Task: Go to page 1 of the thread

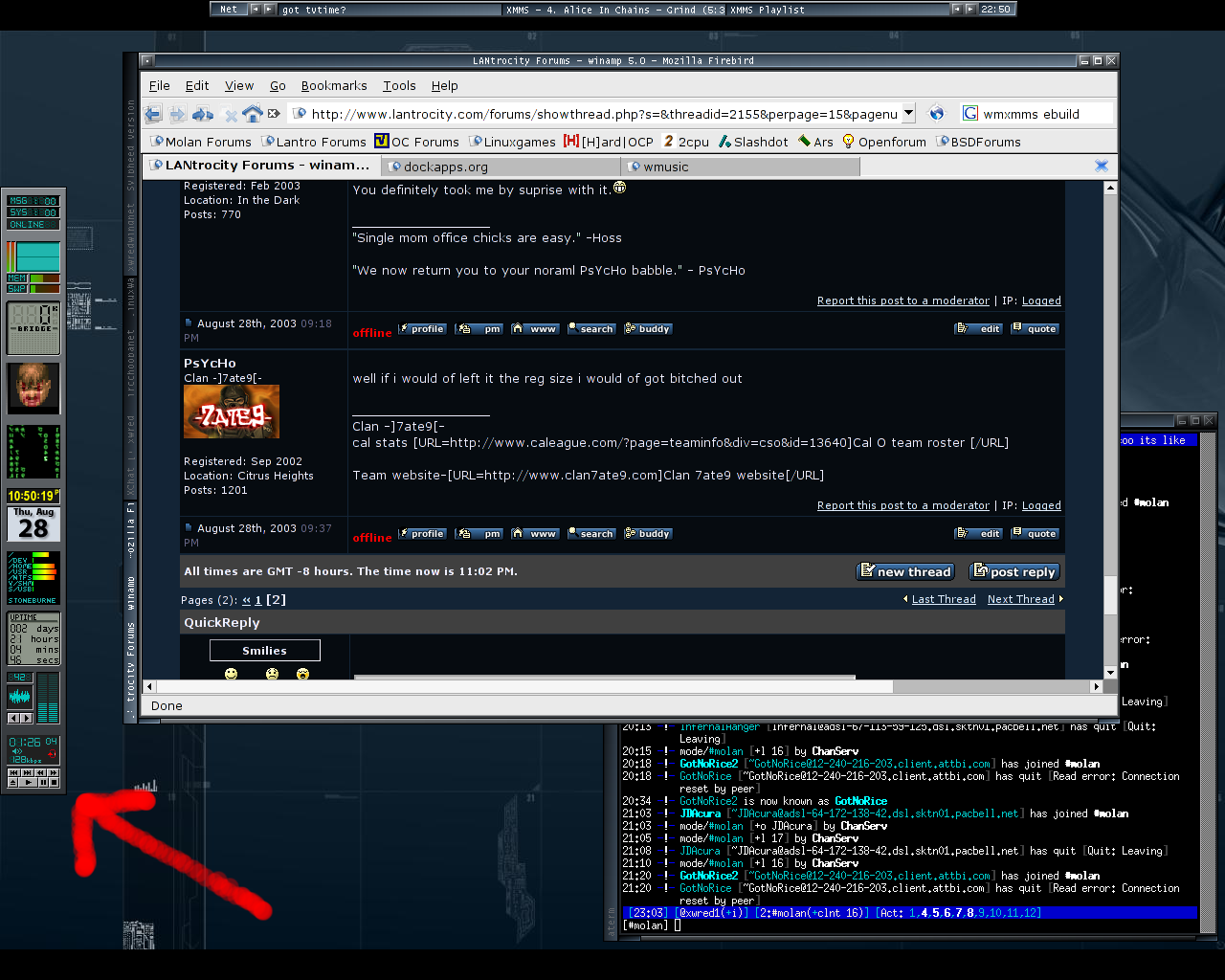Action: 257,600
